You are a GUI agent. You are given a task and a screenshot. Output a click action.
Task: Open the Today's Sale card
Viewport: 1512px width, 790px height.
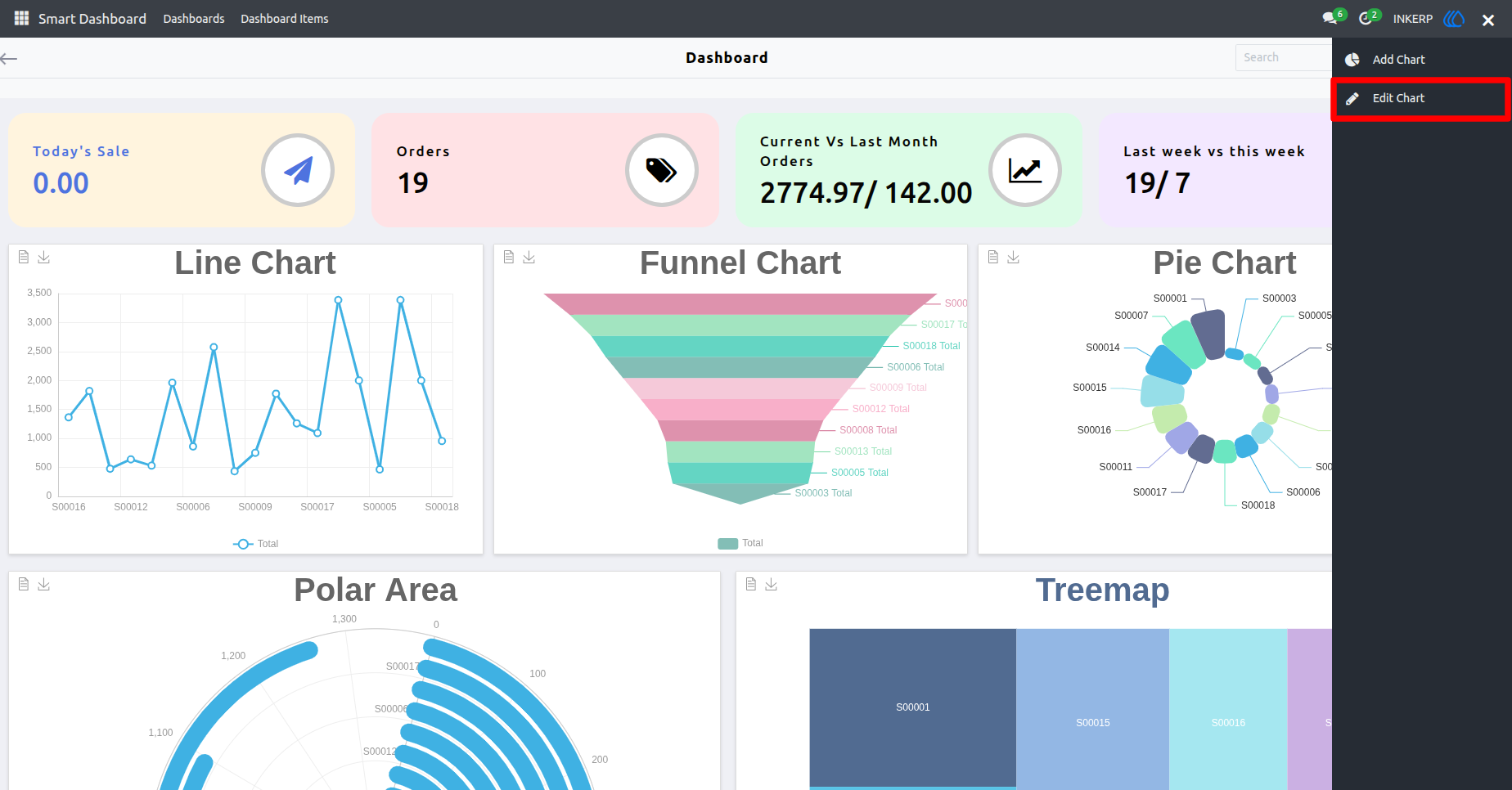[182, 170]
